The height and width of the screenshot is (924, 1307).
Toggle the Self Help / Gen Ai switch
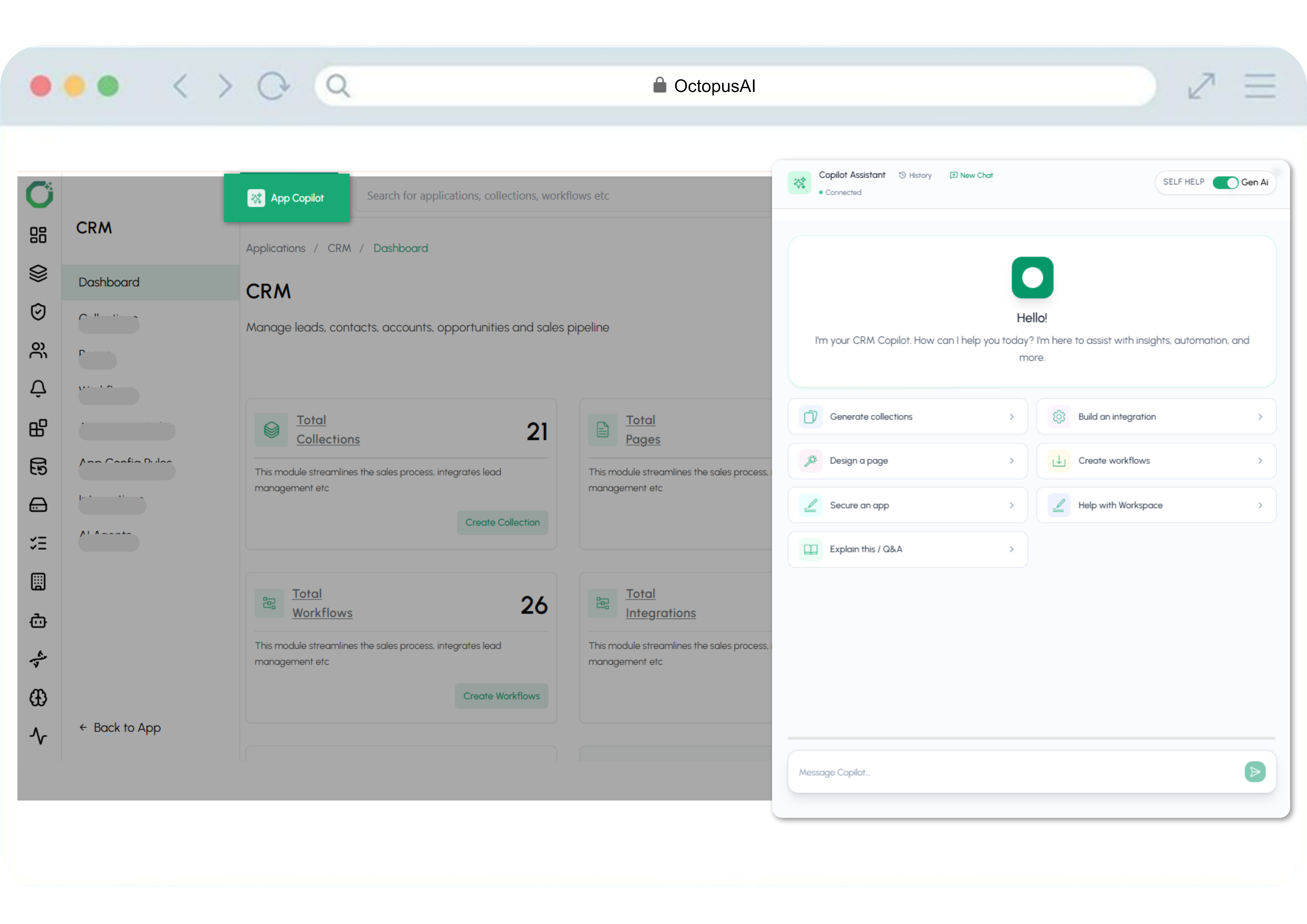1225,182
